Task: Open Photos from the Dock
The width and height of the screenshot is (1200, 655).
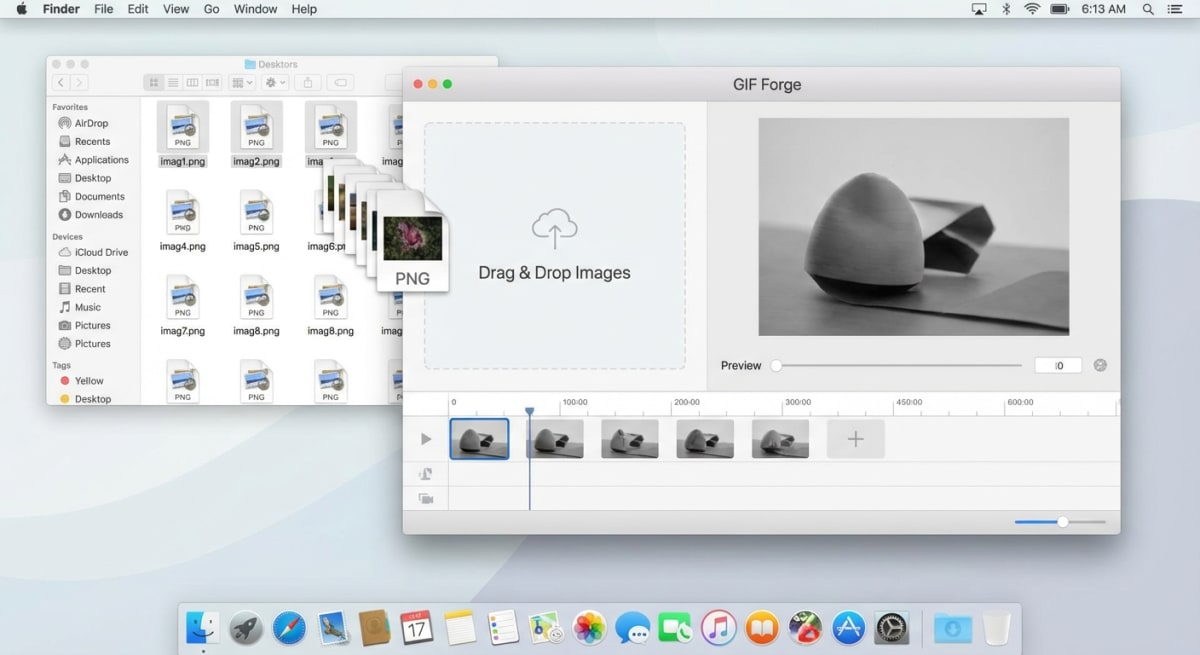Action: pyautogui.click(x=589, y=627)
